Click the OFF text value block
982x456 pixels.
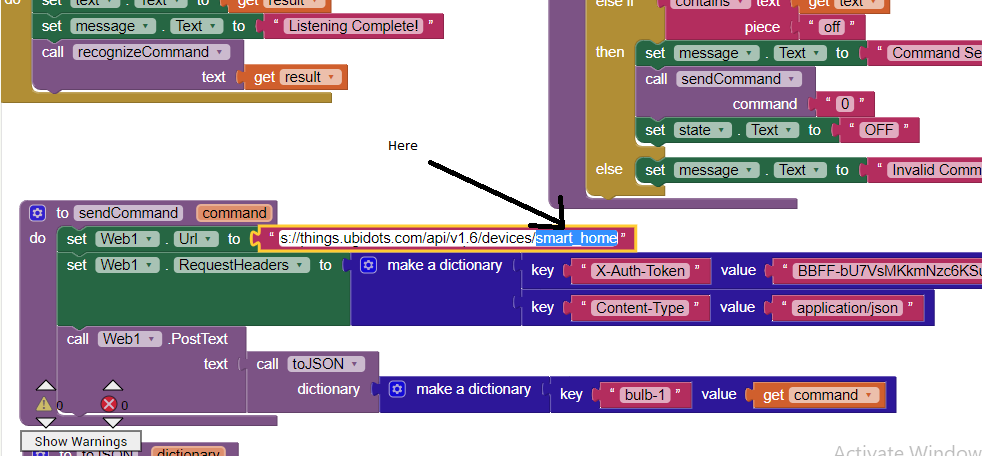[879, 130]
